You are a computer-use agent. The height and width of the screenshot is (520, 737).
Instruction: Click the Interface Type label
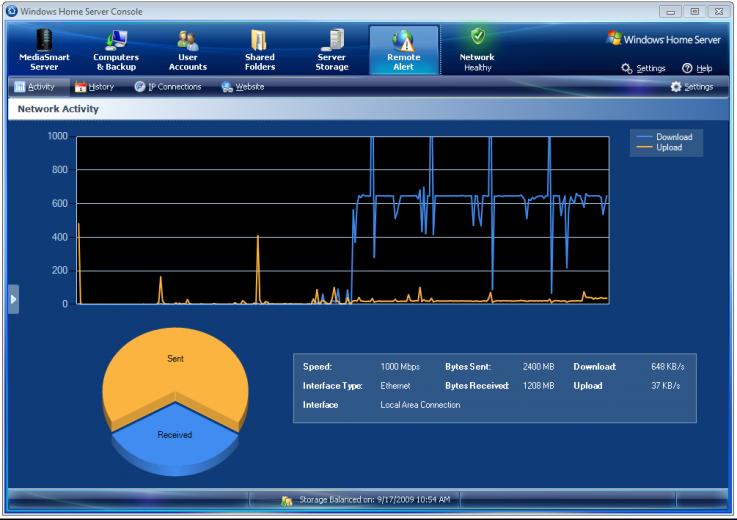[333, 386]
